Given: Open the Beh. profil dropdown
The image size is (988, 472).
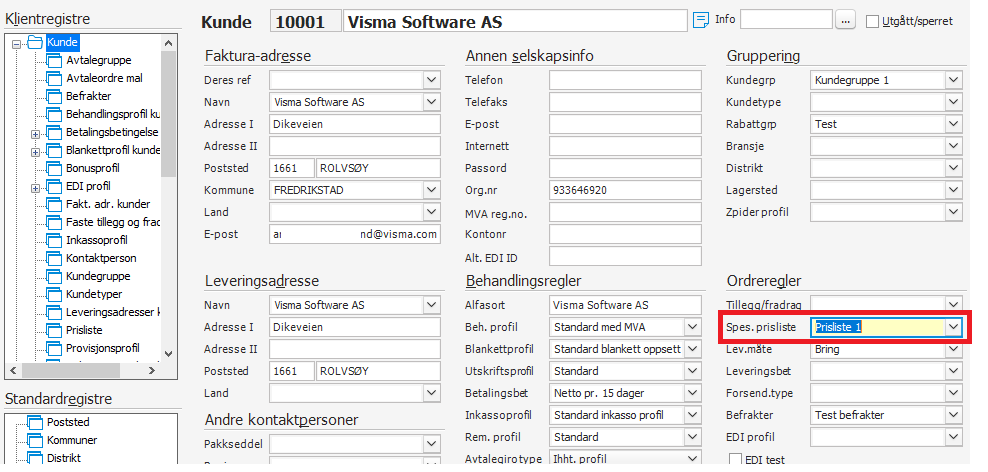Looking at the screenshot, I should [692, 327].
